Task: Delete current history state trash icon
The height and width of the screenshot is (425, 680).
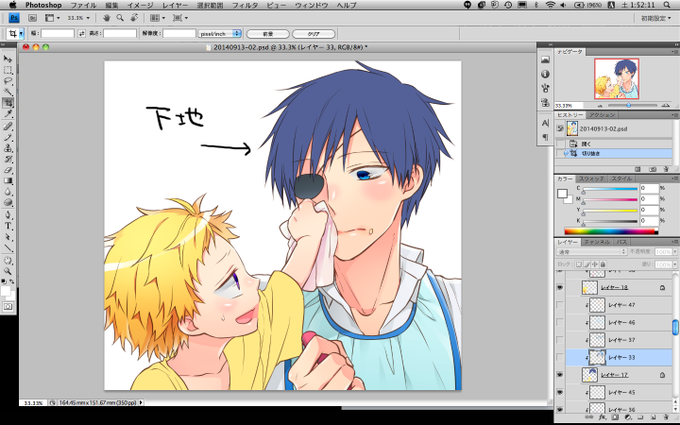Action: 666,169
